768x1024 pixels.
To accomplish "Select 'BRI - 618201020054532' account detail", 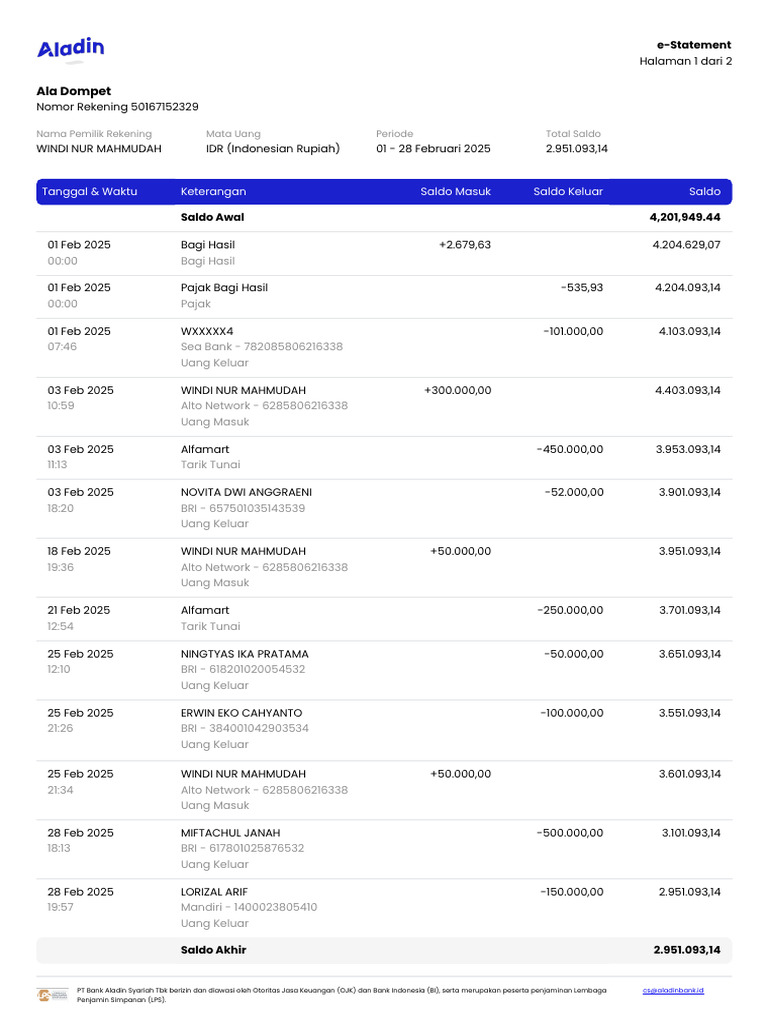I will [243, 669].
